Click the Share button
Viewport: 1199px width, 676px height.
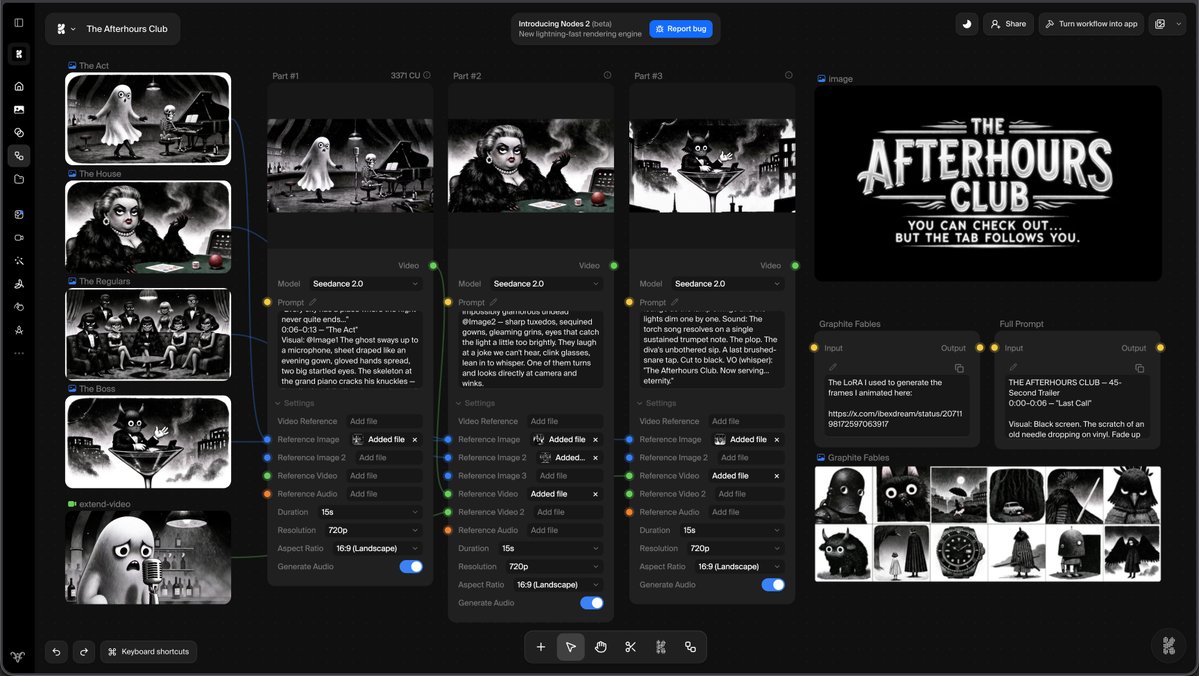pyautogui.click(x=1009, y=24)
